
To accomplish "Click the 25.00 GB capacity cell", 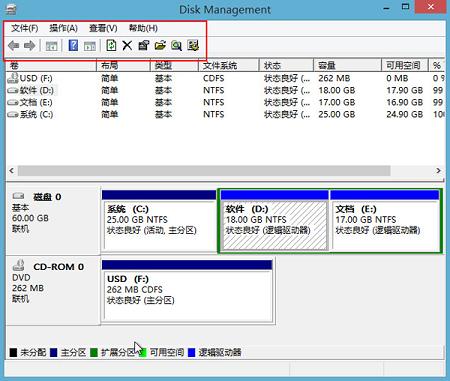I will coord(337,114).
